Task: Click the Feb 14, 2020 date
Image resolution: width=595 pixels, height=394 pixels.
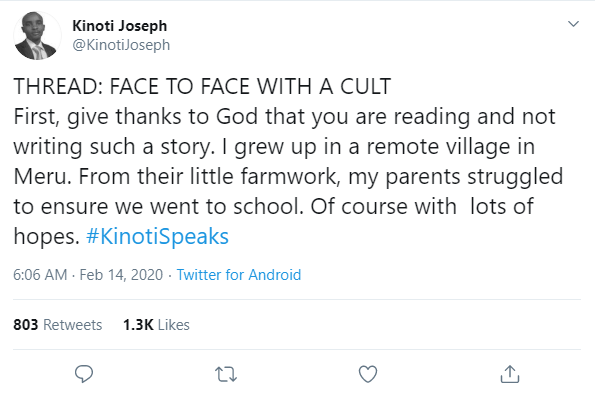Action: (x=121, y=274)
